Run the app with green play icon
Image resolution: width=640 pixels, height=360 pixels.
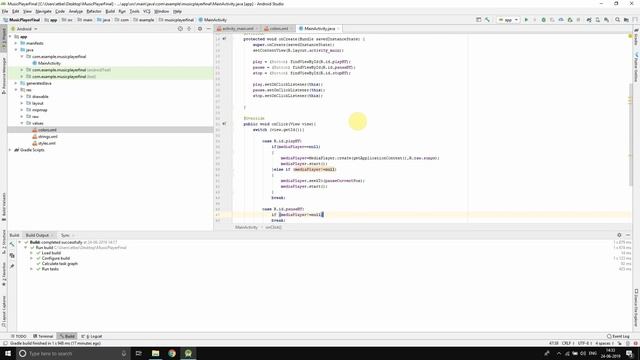point(526,20)
